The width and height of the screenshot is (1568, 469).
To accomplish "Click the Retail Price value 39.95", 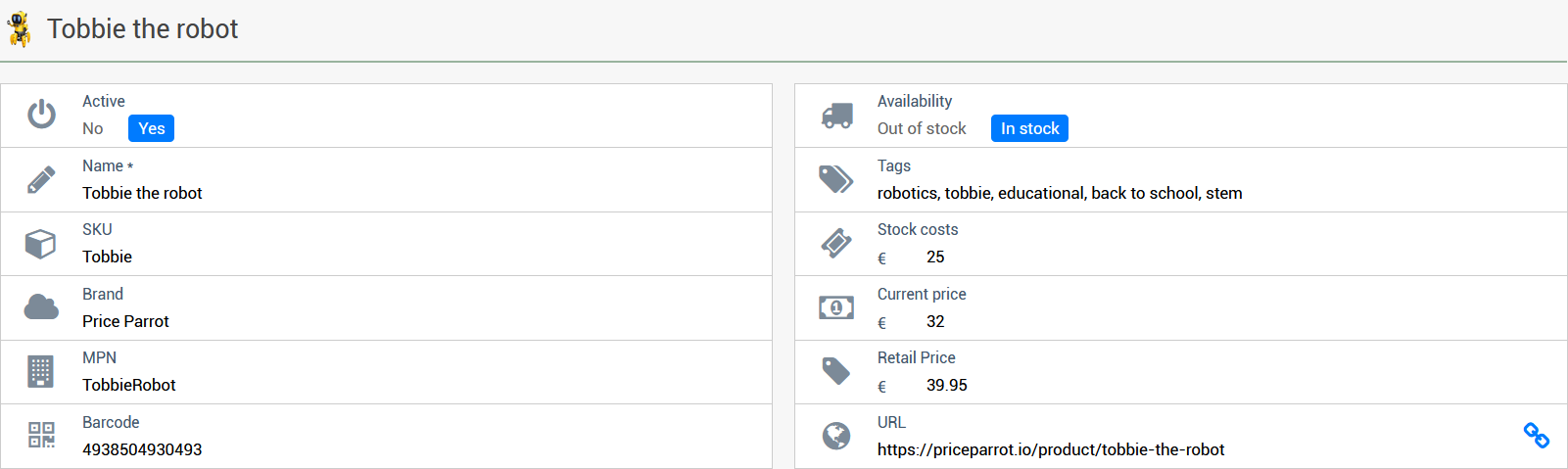I will pos(946,385).
